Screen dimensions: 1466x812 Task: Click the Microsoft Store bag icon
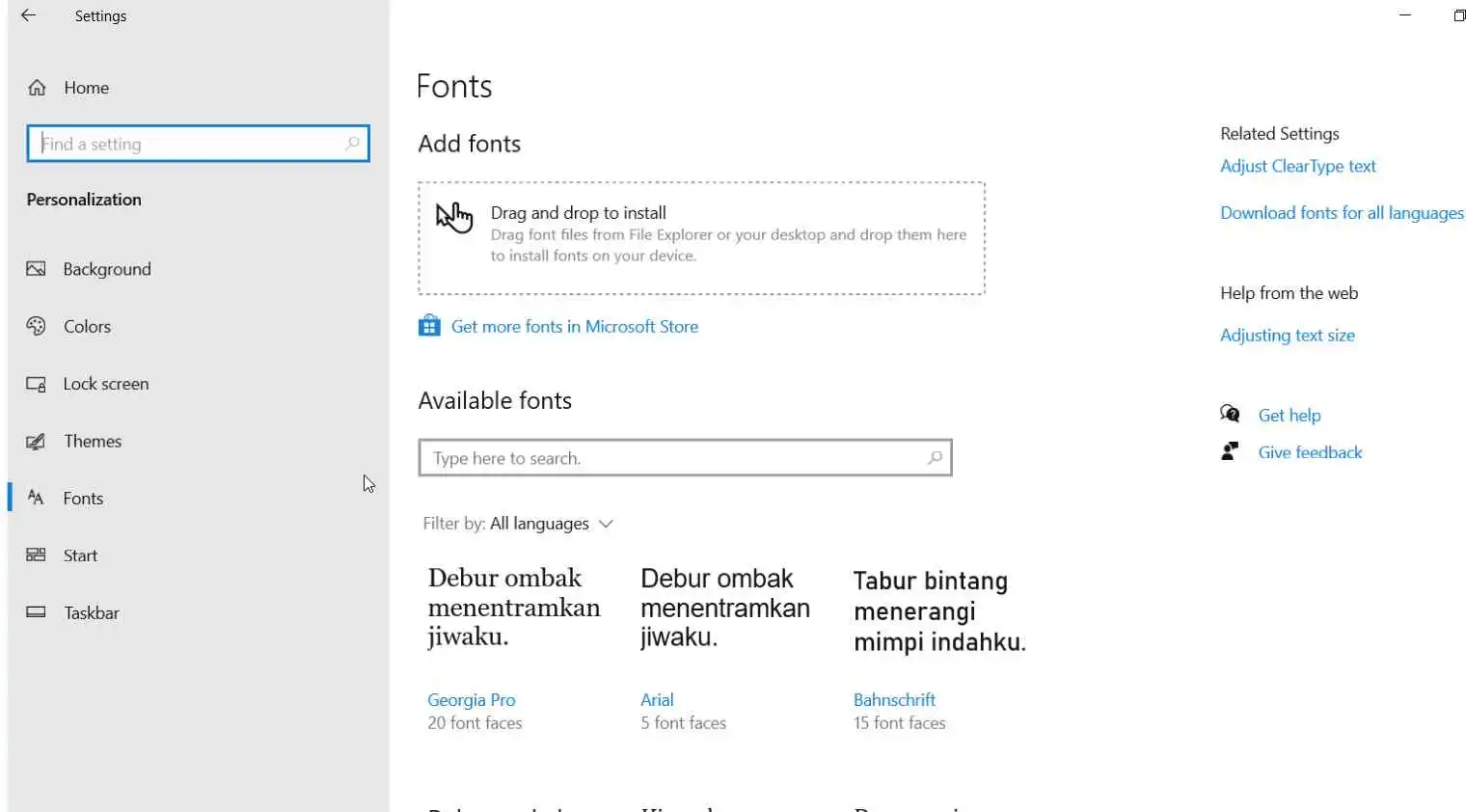click(429, 326)
